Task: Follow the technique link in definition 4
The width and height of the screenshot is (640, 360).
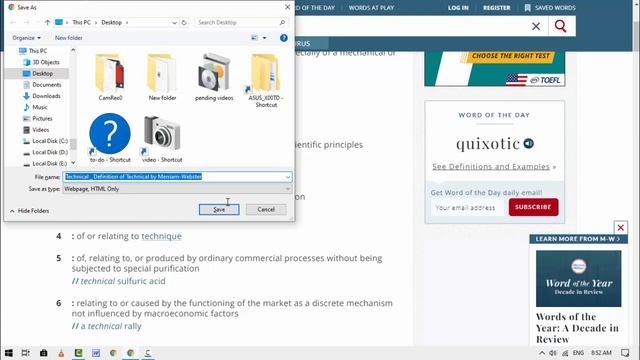Action: coord(161,236)
